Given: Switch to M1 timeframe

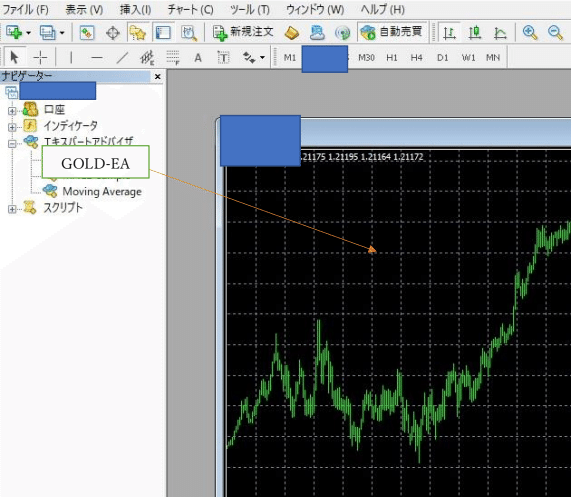Looking at the screenshot, I should (x=290, y=58).
